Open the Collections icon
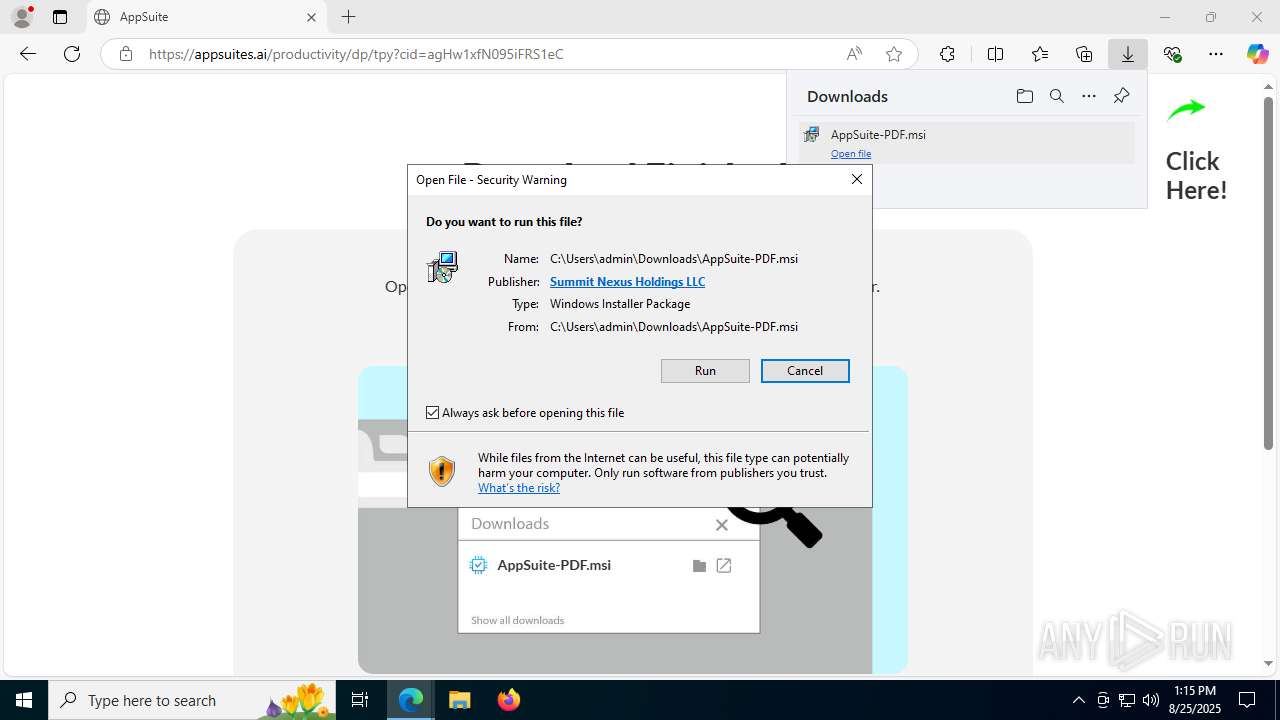The image size is (1280, 720). coord(1084,54)
